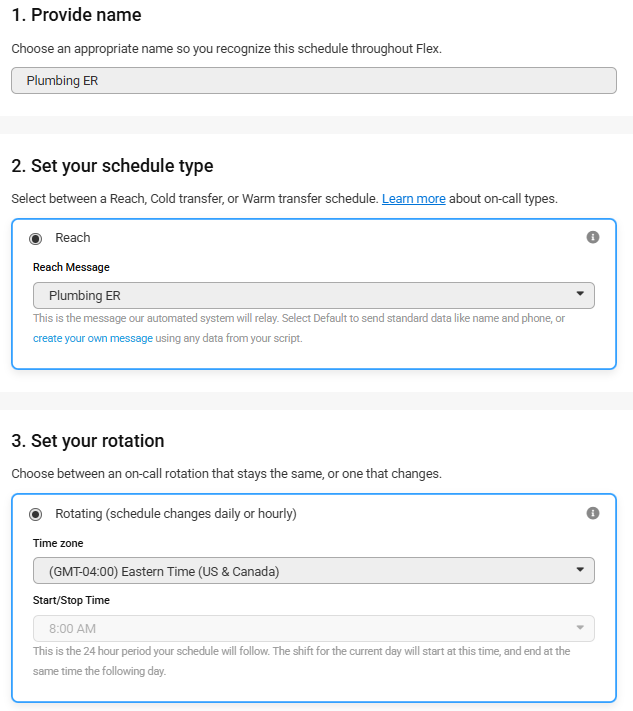Click the info icon in the Rotating card
The width and height of the screenshot is (633, 711).
click(x=593, y=513)
